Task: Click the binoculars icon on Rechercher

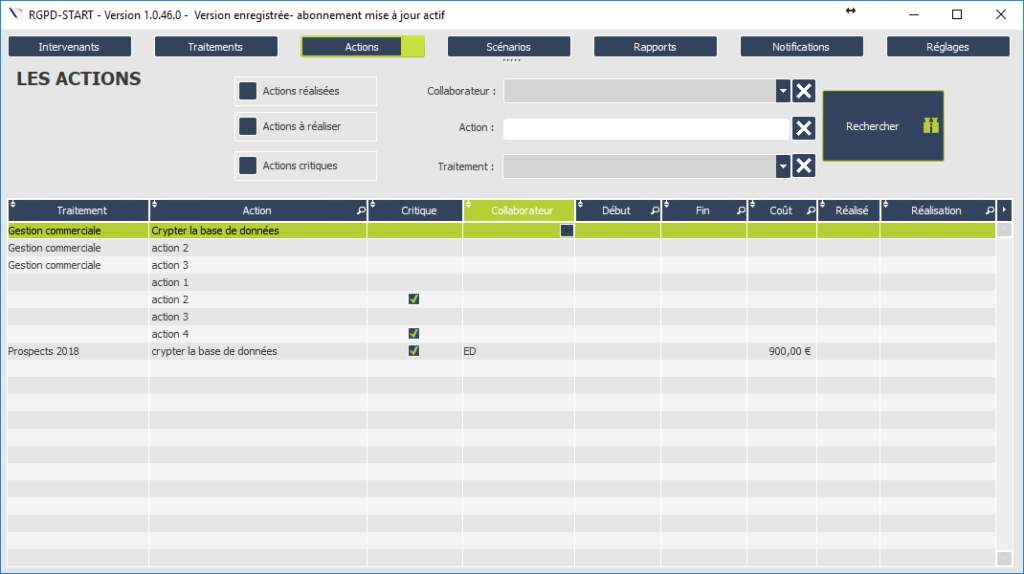Action: click(931, 125)
